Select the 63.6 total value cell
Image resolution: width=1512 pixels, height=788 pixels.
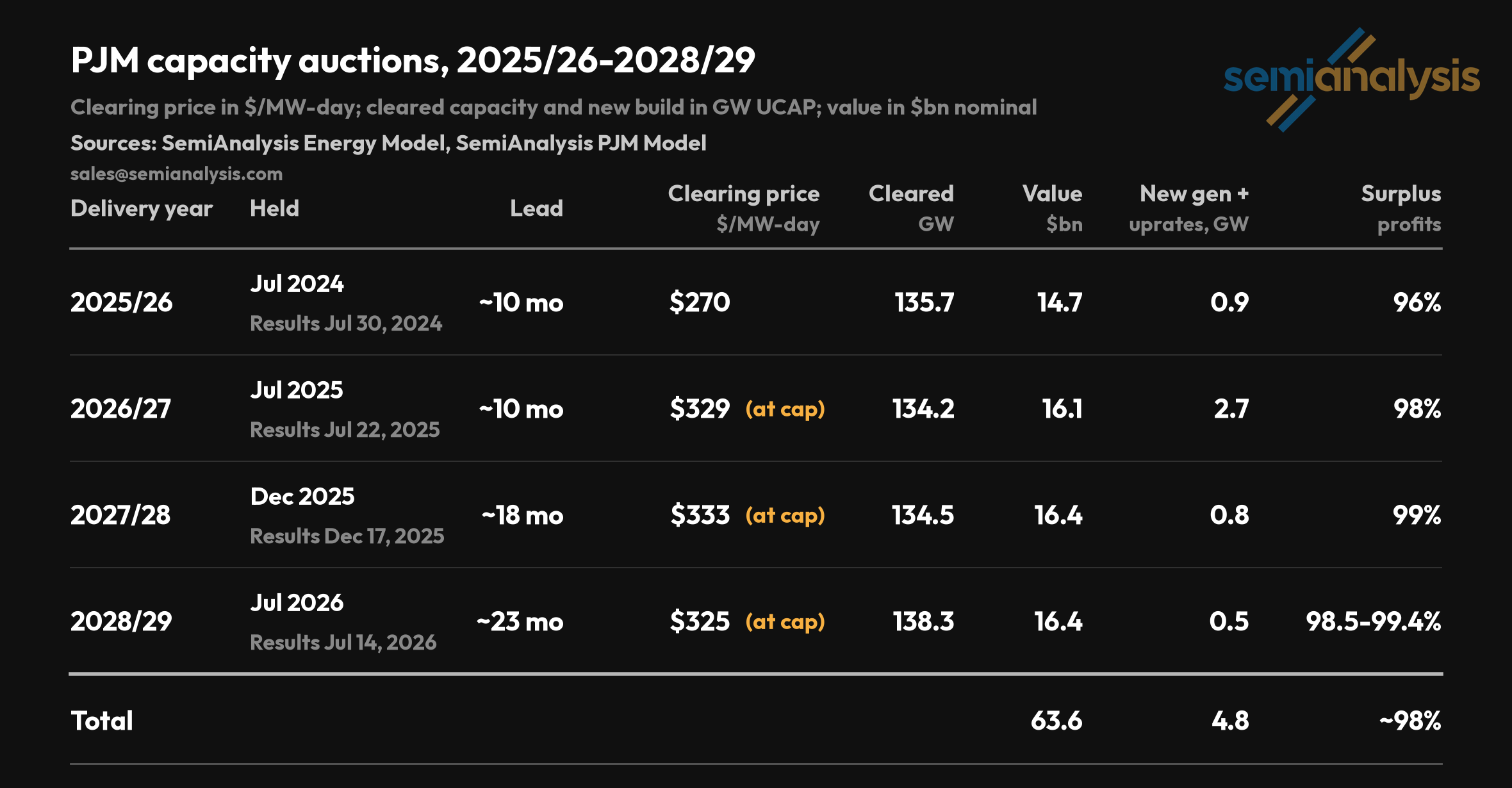(1056, 721)
